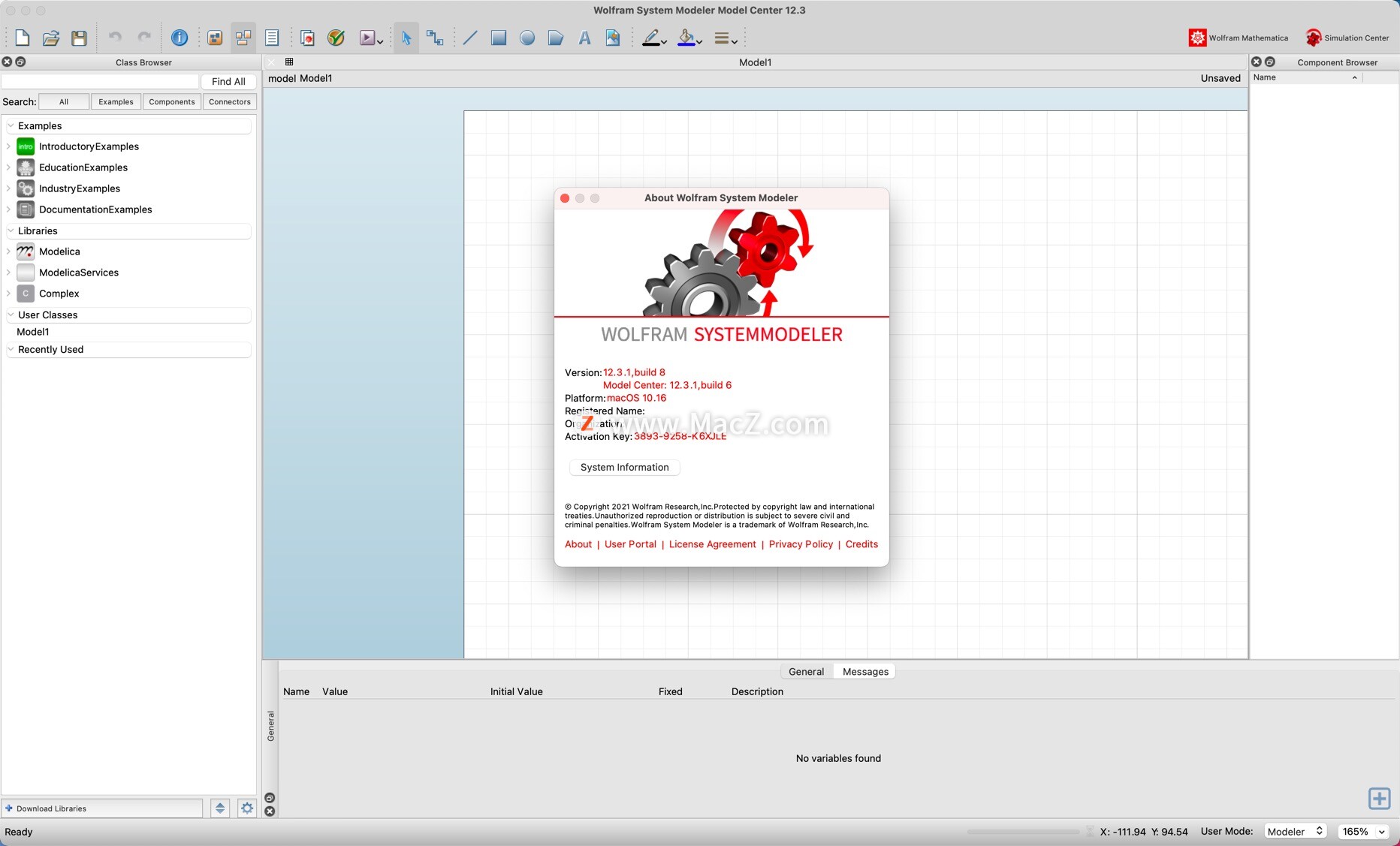Open line color dropdown arrow
Image resolution: width=1400 pixels, height=846 pixels.
664,41
